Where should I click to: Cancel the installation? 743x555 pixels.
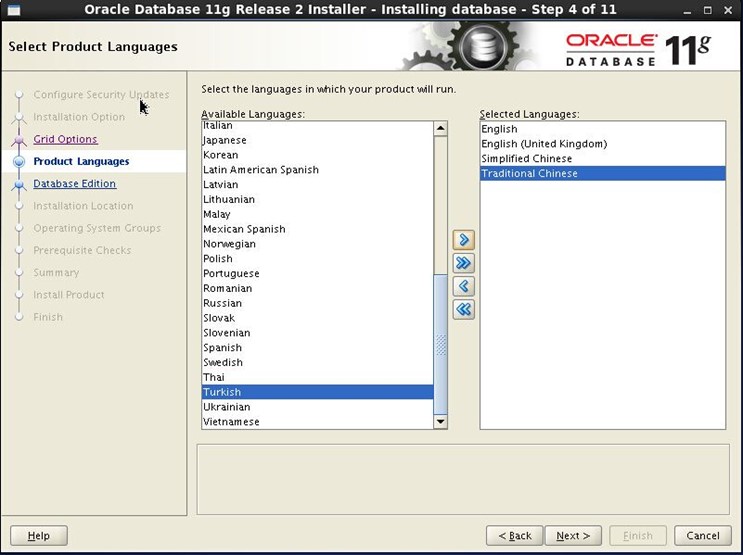tap(703, 536)
